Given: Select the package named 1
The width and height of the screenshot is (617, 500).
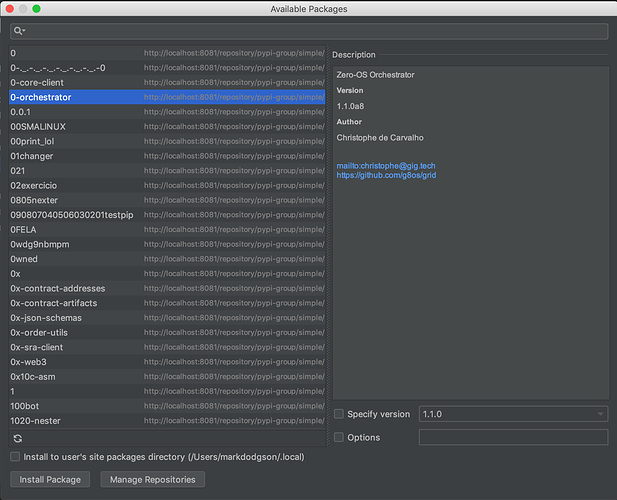Looking at the screenshot, I should click(167, 391).
